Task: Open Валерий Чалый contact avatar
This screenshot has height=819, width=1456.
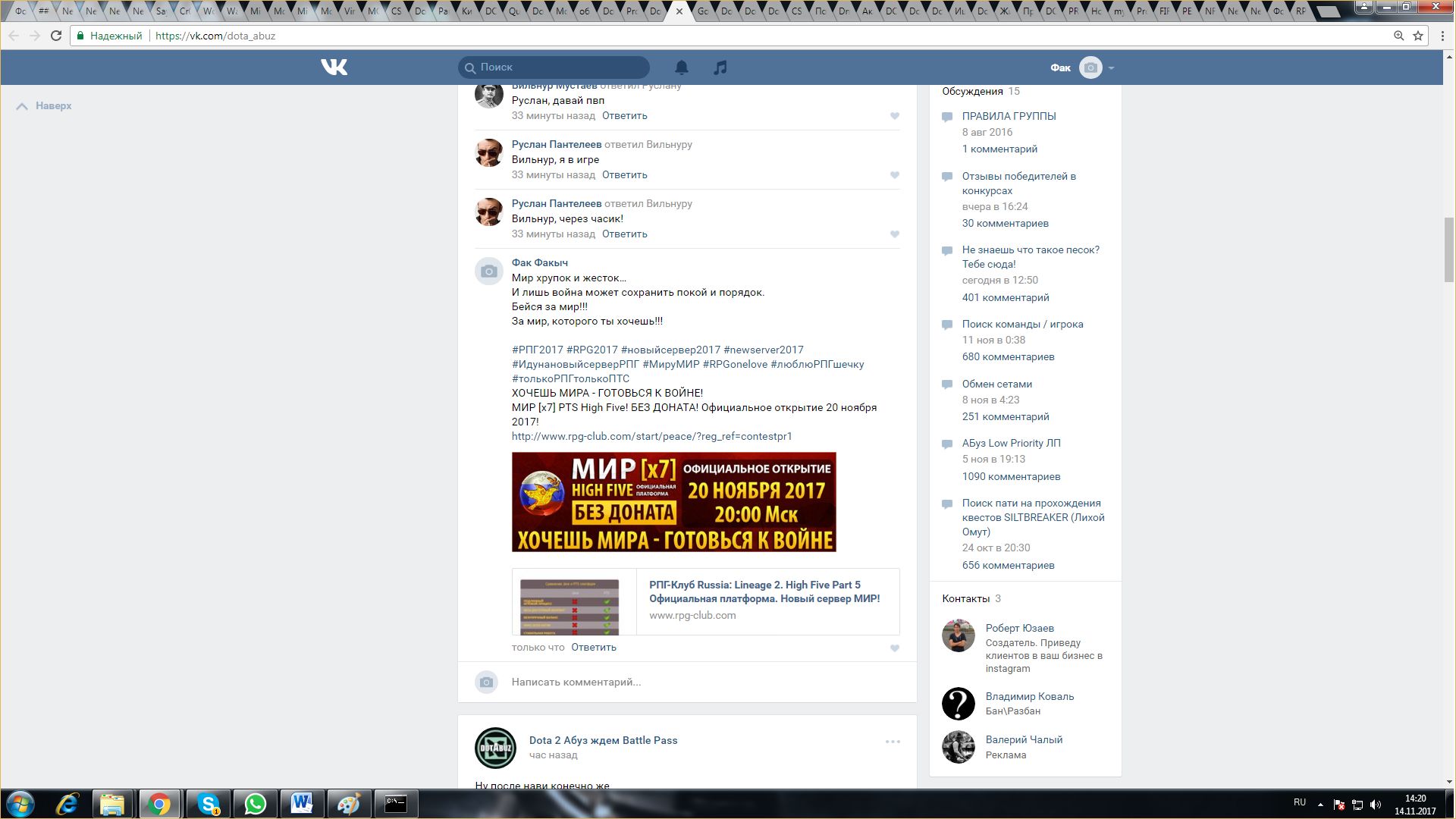Action: coord(959,747)
